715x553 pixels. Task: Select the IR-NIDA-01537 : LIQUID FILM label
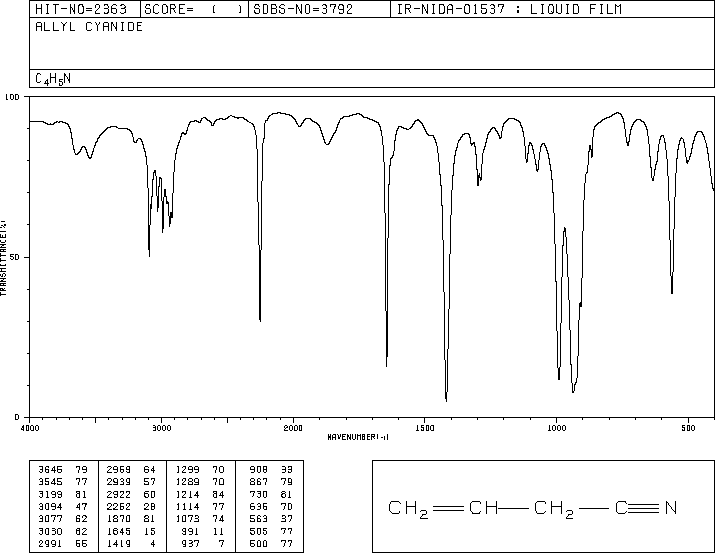pos(509,9)
